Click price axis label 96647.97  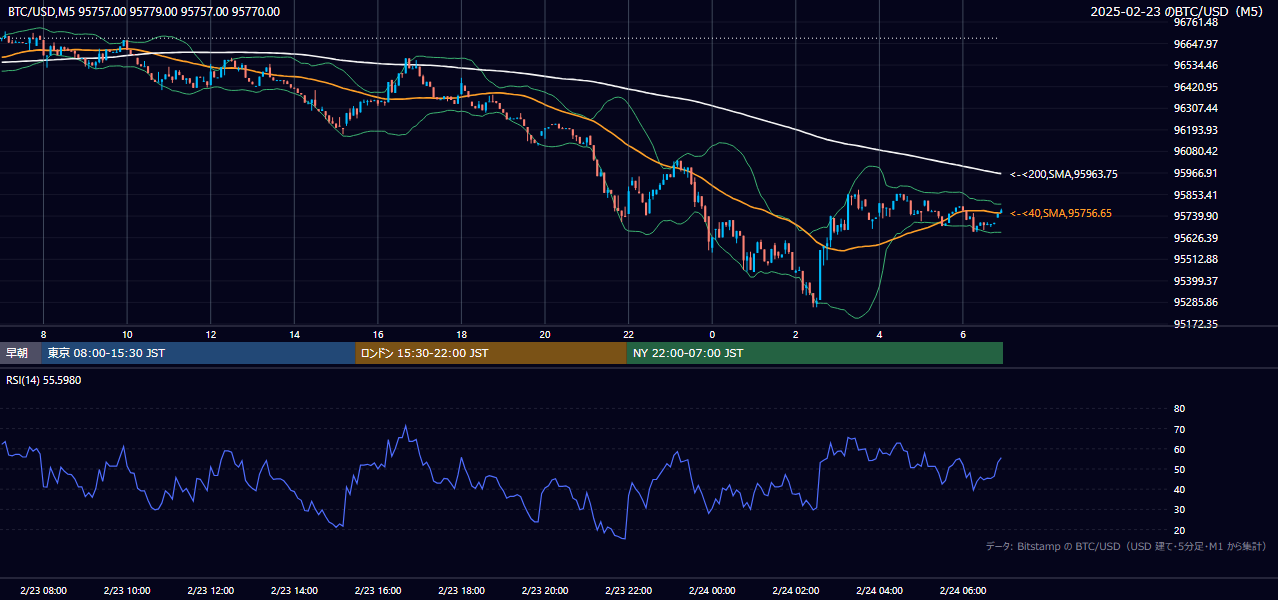[x=1195, y=44]
